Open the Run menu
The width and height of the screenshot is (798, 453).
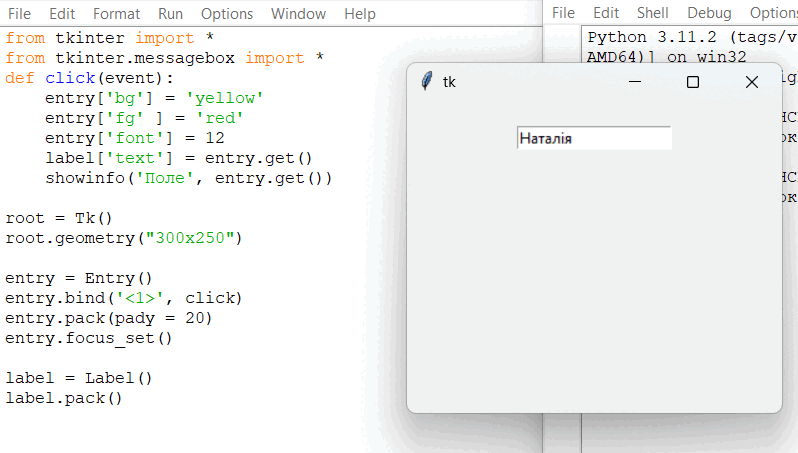click(170, 14)
